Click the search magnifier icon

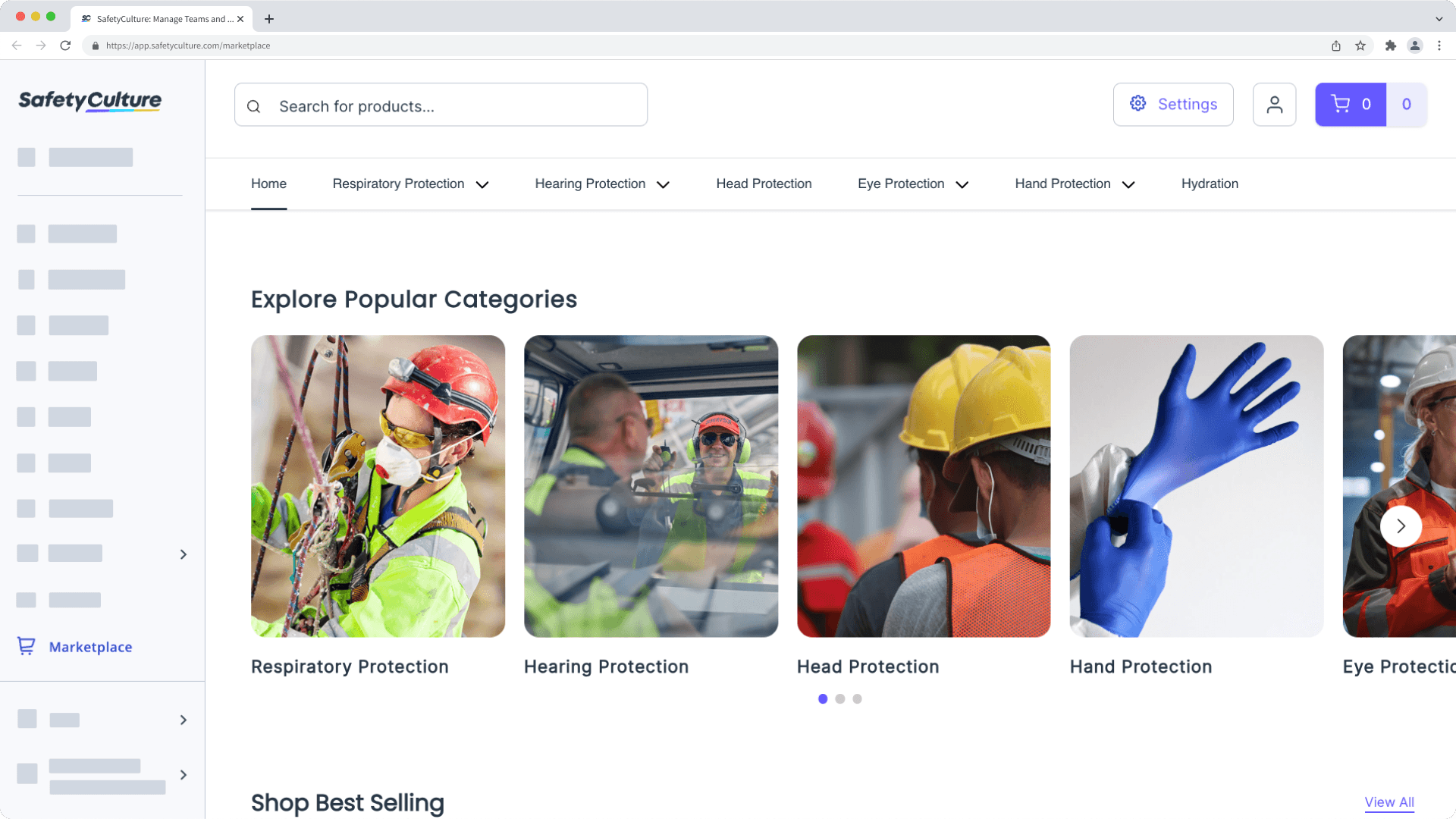click(x=254, y=106)
